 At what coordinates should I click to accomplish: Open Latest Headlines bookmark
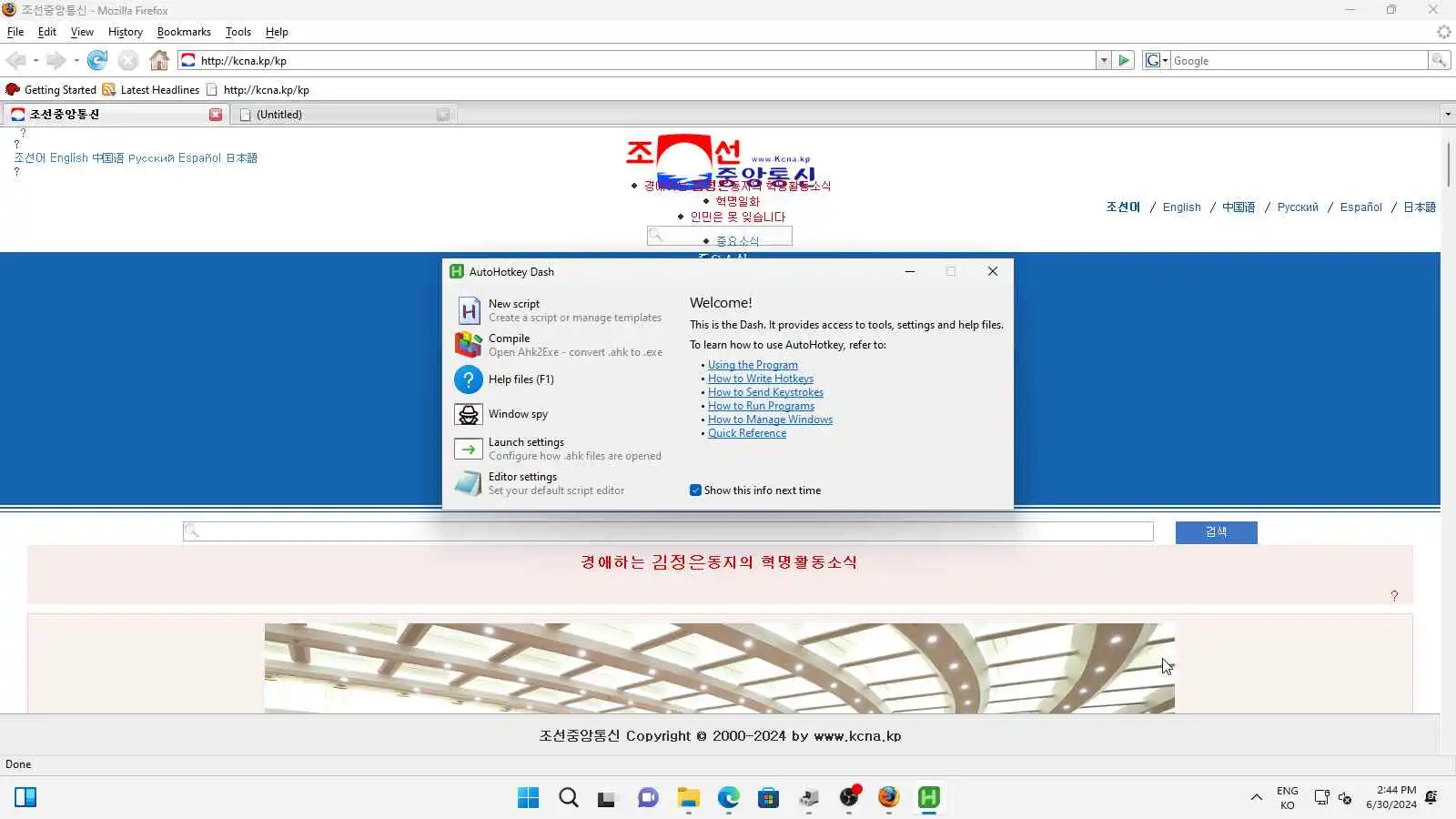coord(151,90)
